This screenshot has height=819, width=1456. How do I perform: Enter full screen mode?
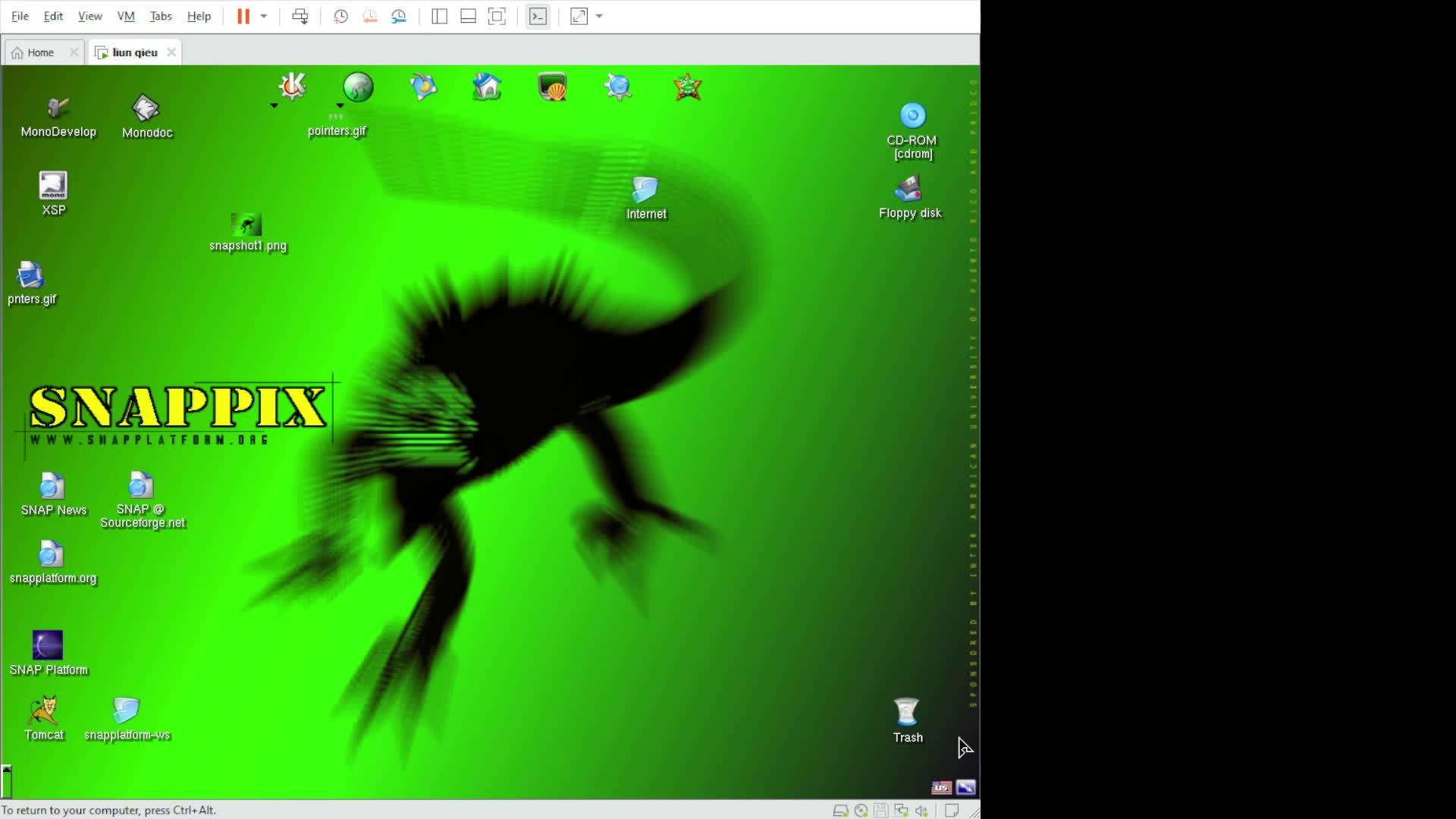pyautogui.click(x=497, y=16)
